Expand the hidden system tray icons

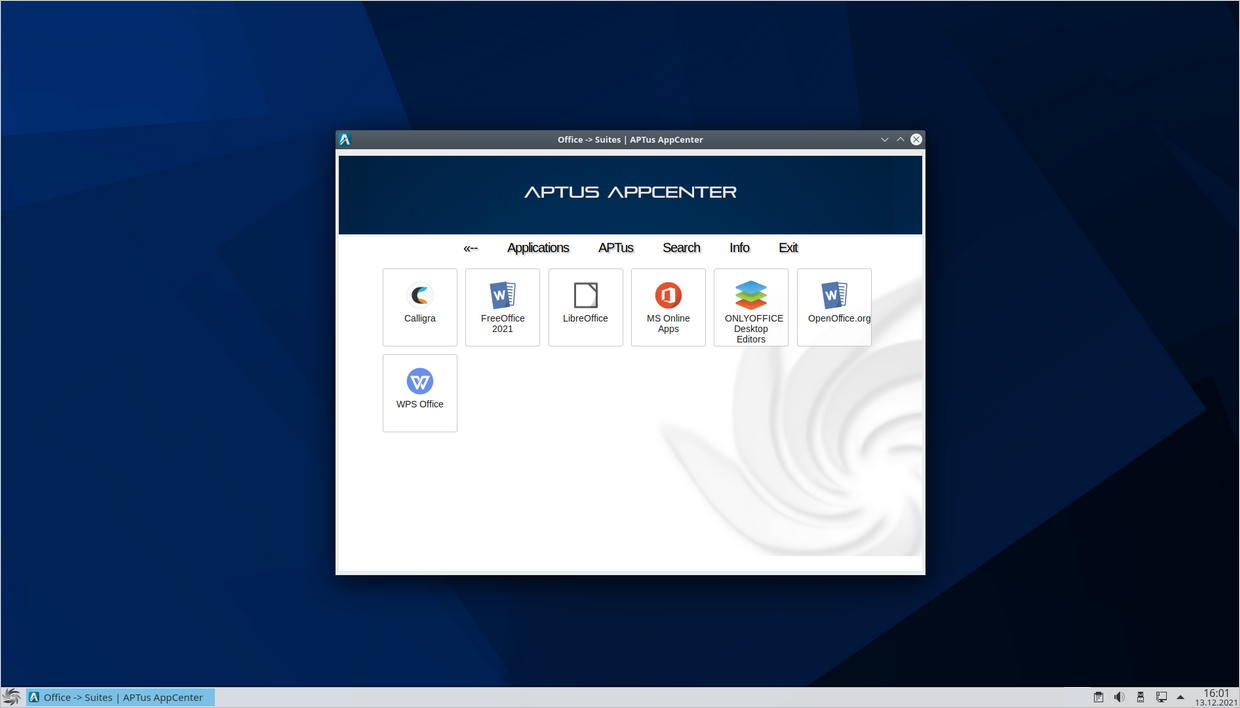point(1180,696)
